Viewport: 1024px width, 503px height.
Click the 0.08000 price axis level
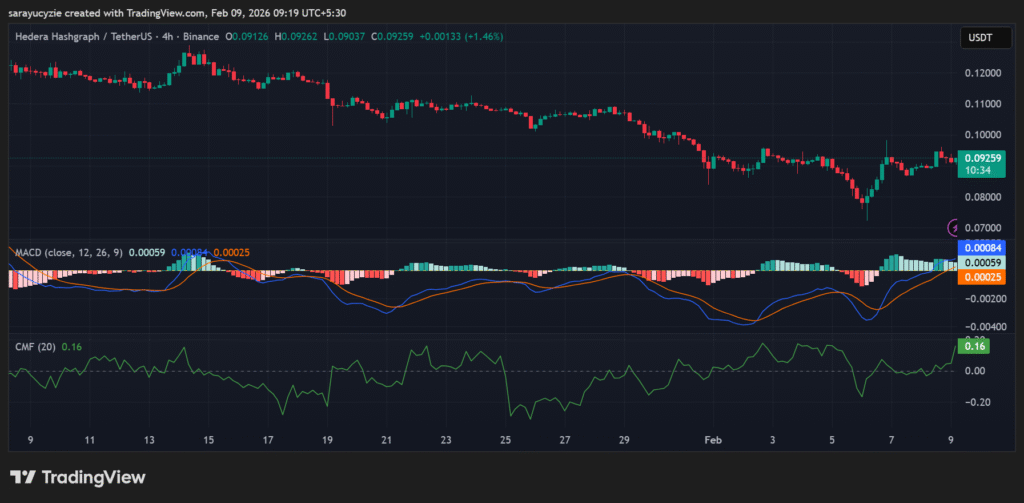pyautogui.click(x=982, y=199)
